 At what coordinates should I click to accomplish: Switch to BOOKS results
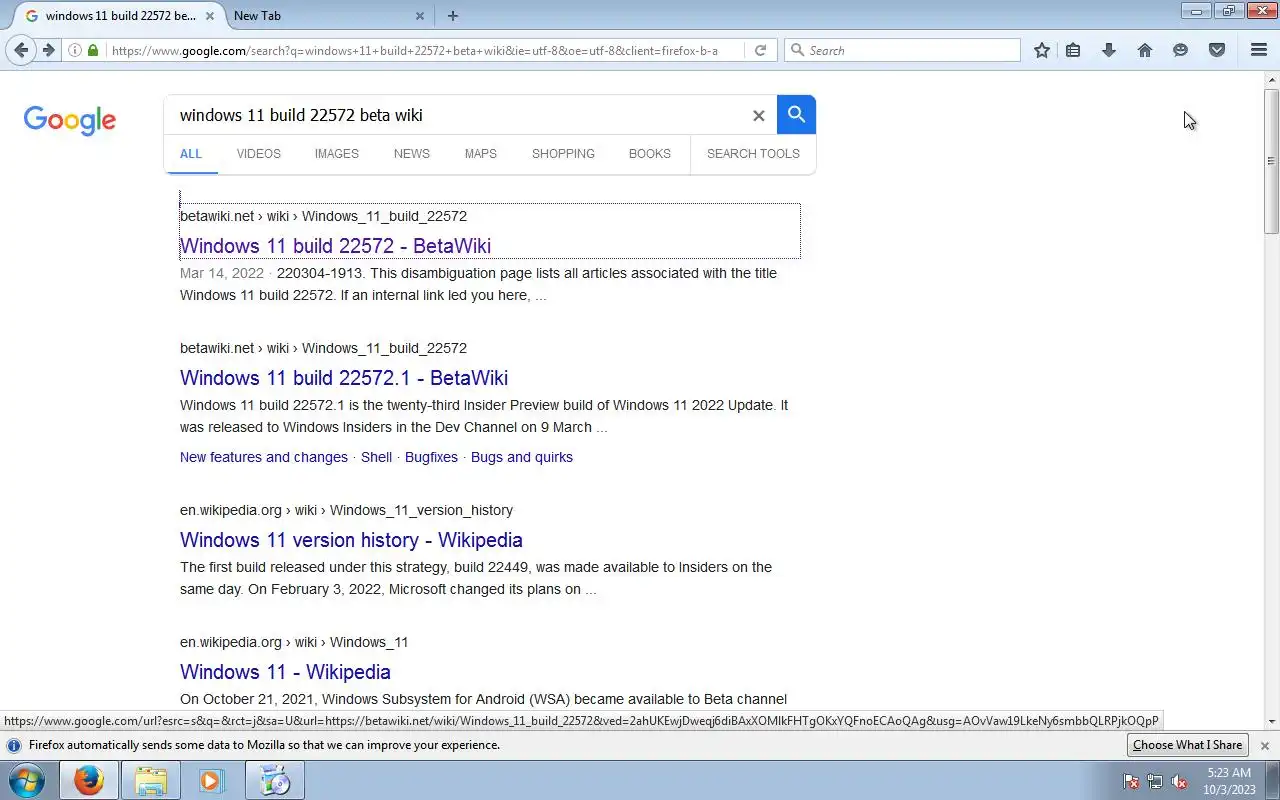(x=649, y=154)
